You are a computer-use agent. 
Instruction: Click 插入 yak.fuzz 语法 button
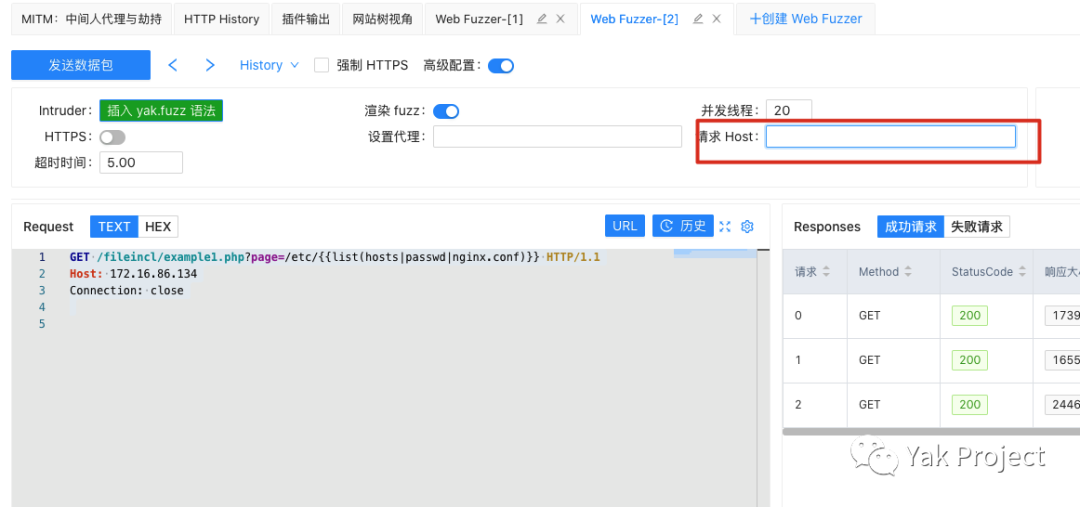(x=161, y=111)
